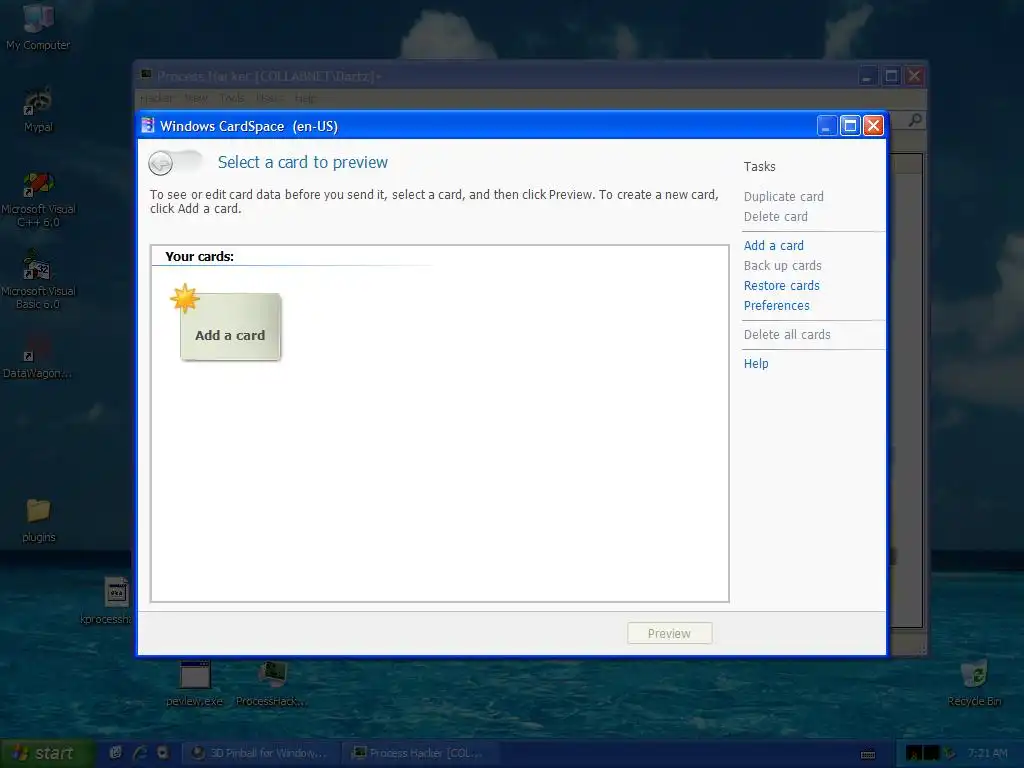Image resolution: width=1024 pixels, height=768 pixels.
Task: Click Delete all cards task
Action: pyautogui.click(x=787, y=334)
